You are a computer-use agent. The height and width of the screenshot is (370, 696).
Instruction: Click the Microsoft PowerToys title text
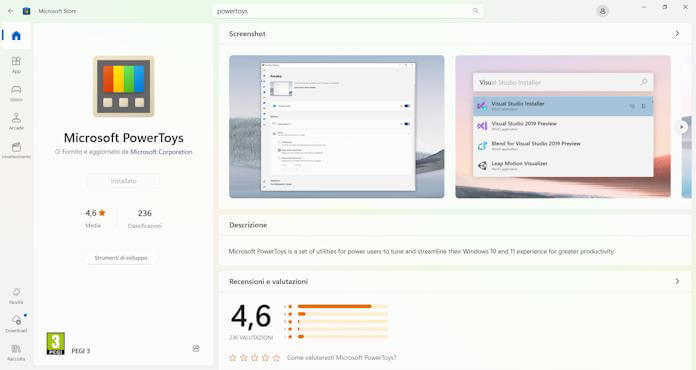coord(123,138)
